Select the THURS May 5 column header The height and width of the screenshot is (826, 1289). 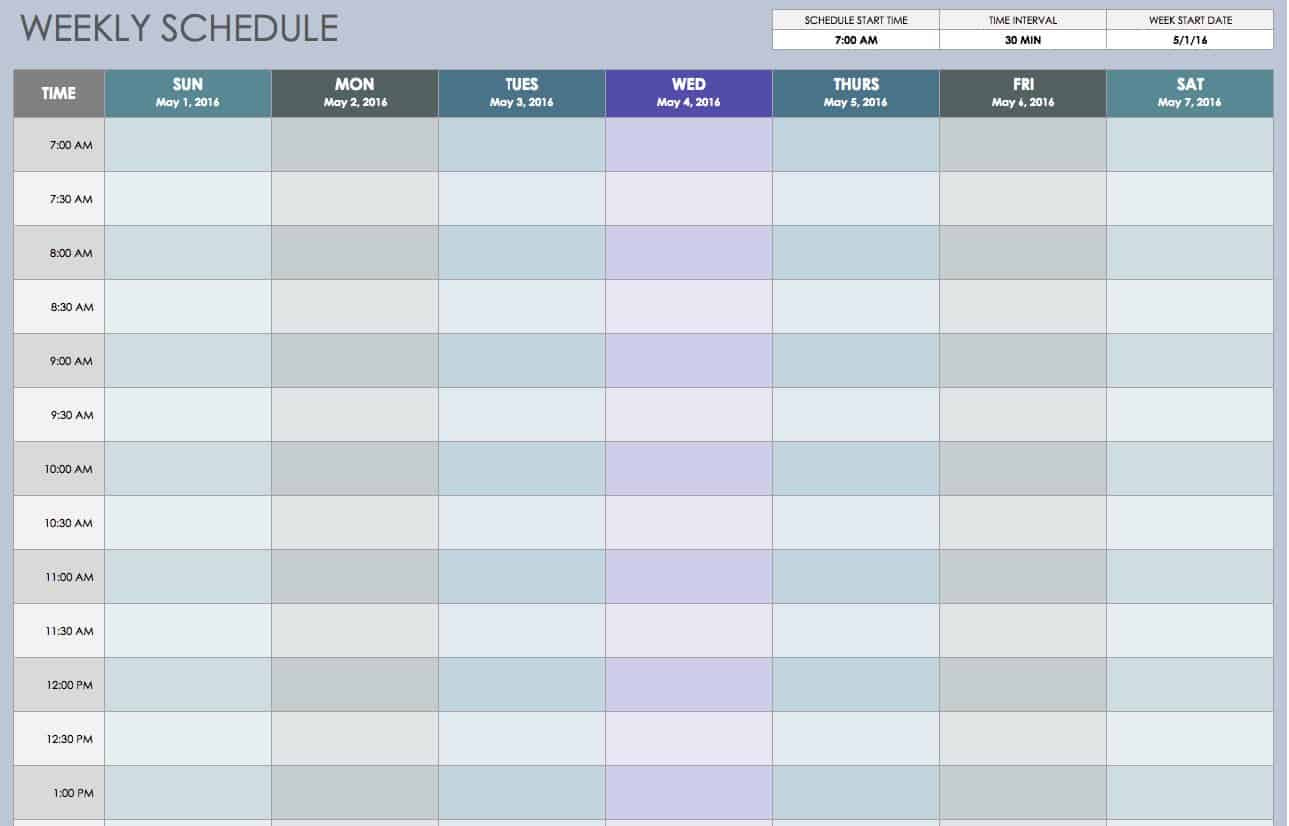(x=855, y=93)
